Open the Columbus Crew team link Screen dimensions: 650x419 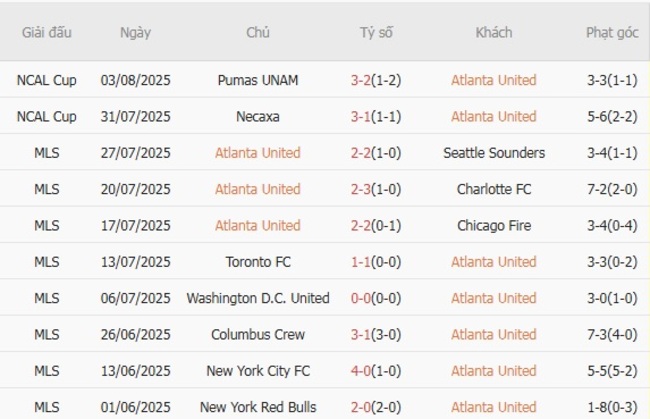(x=257, y=335)
